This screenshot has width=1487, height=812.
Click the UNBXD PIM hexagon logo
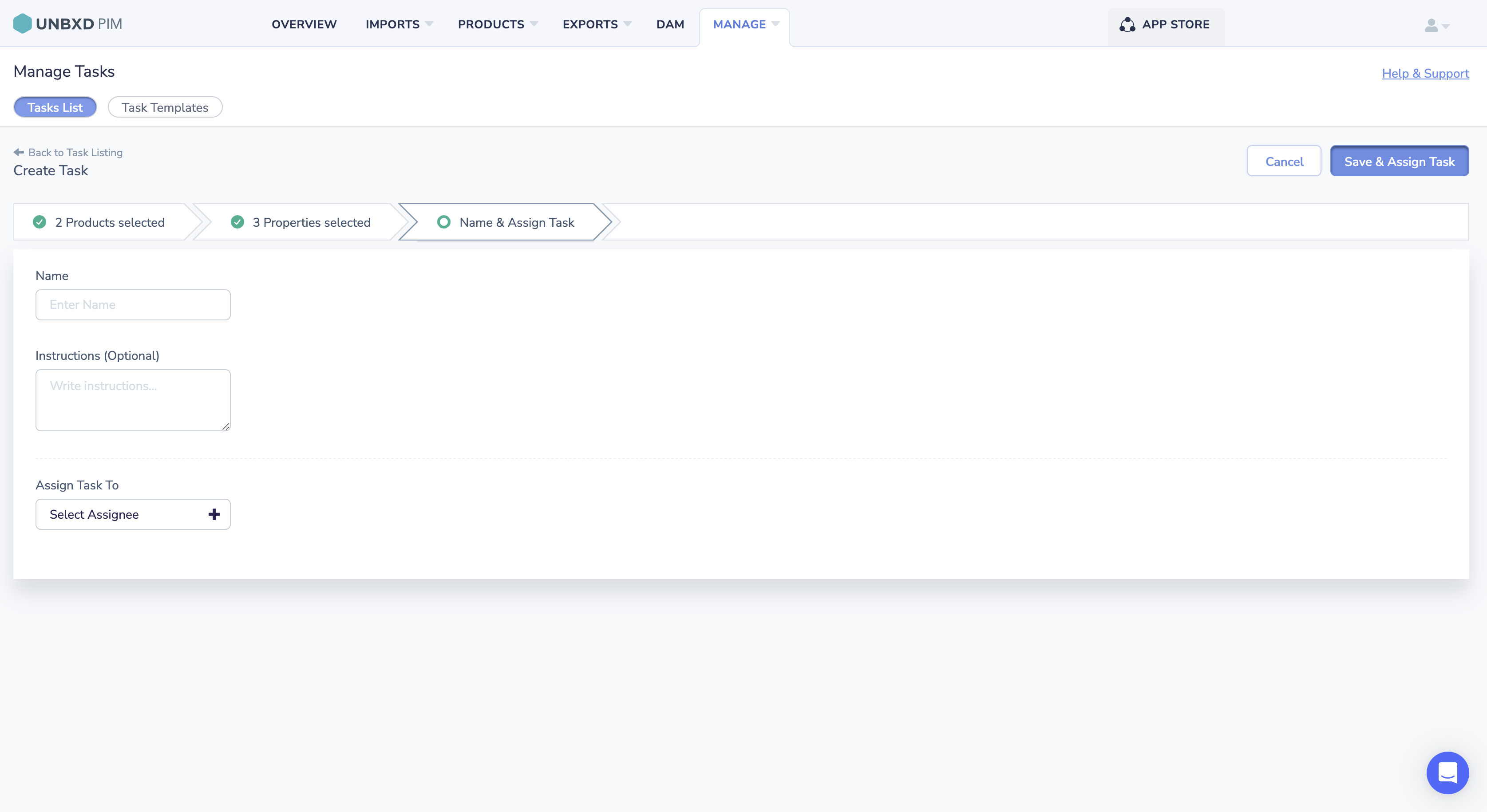point(22,24)
